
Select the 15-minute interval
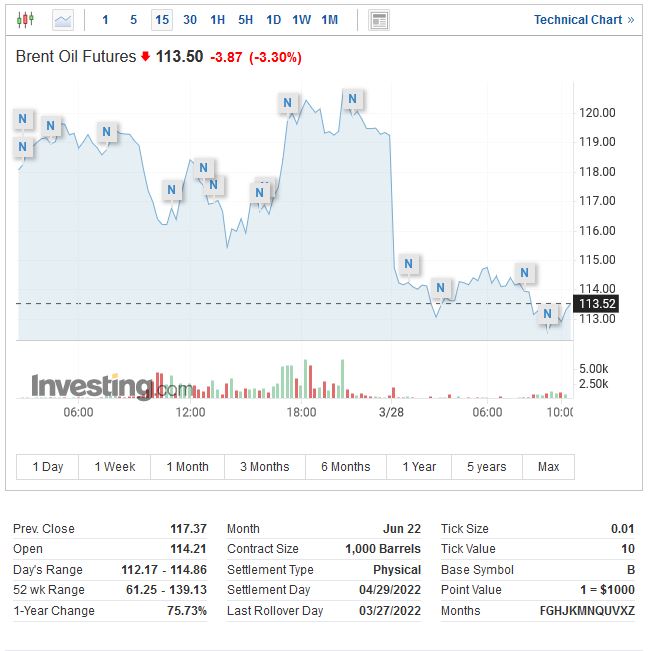pyautogui.click(x=162, y=20)
